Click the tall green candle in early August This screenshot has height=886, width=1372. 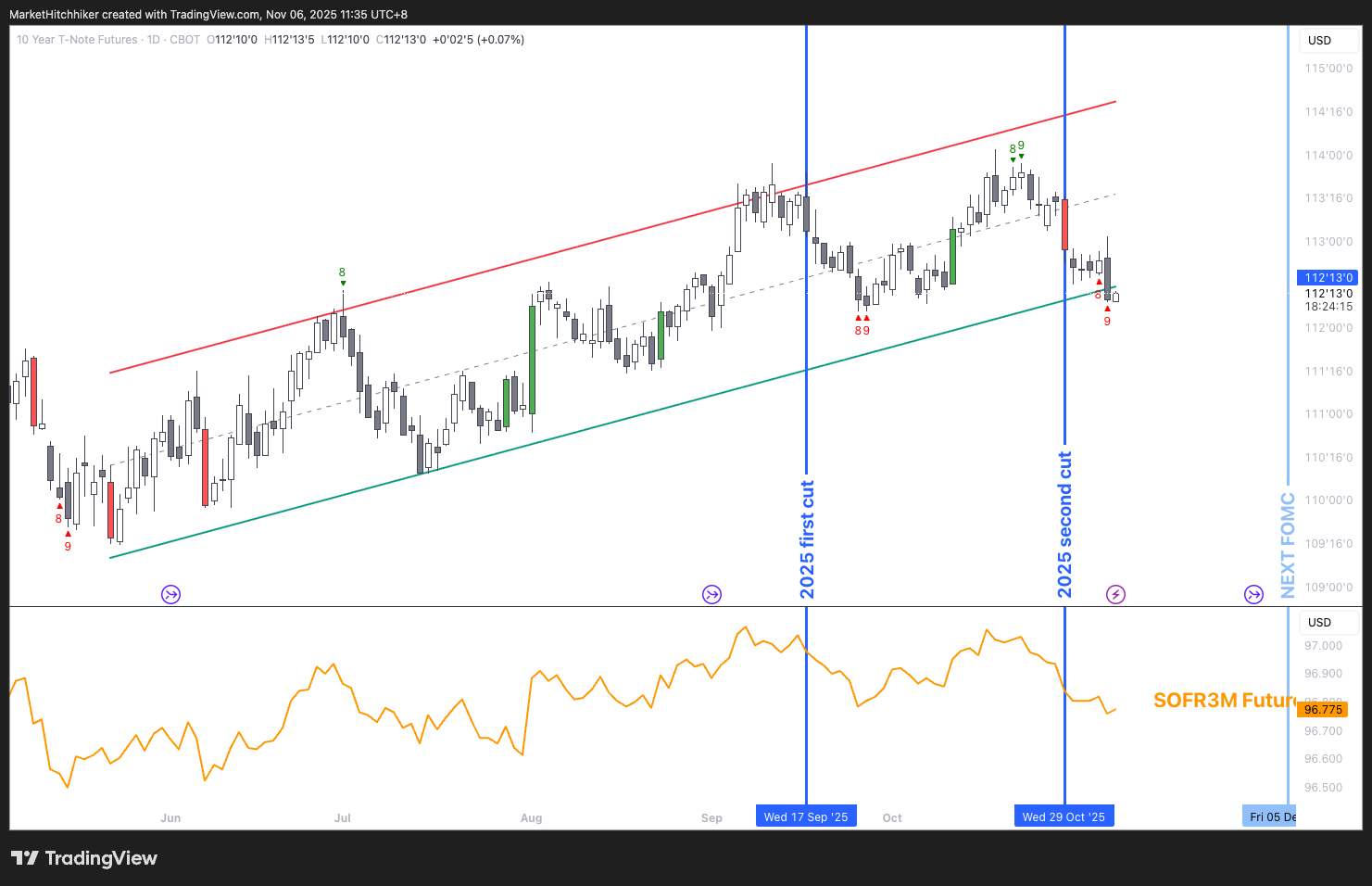(x=533, y=360)
